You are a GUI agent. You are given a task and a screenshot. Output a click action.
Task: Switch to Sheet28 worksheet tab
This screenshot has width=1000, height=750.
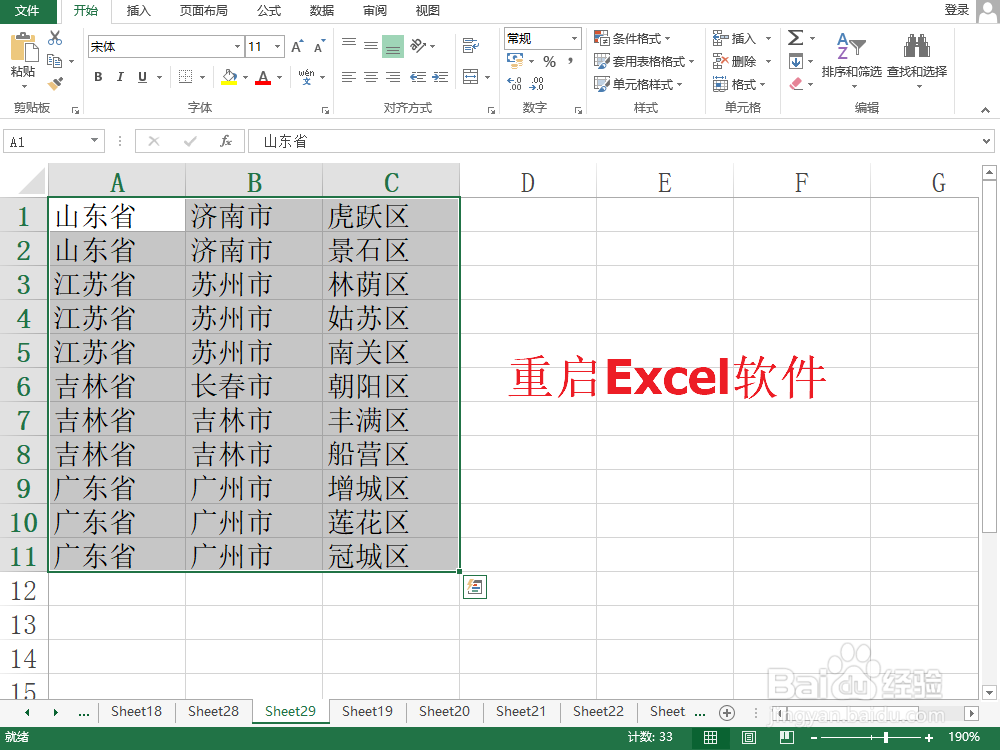pos(213,712)
